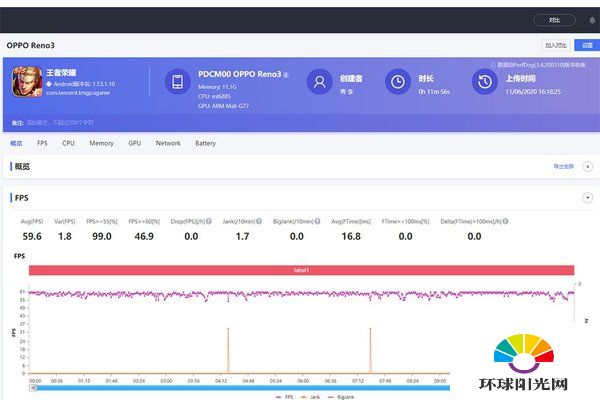Toggle the Jank series in chart legend
The height and width of the screenshot is (400, 600).
tap(311, 397)
